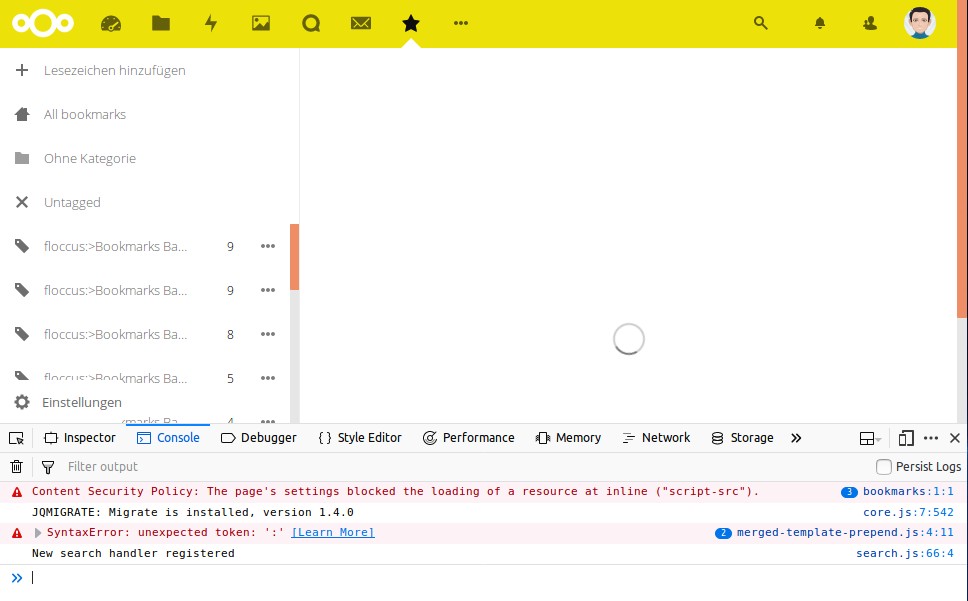This screenshot has width=968, height=601.
Task: Activate the element picker in DevTools
Action: pyautogui.click(x=16, y=438)
